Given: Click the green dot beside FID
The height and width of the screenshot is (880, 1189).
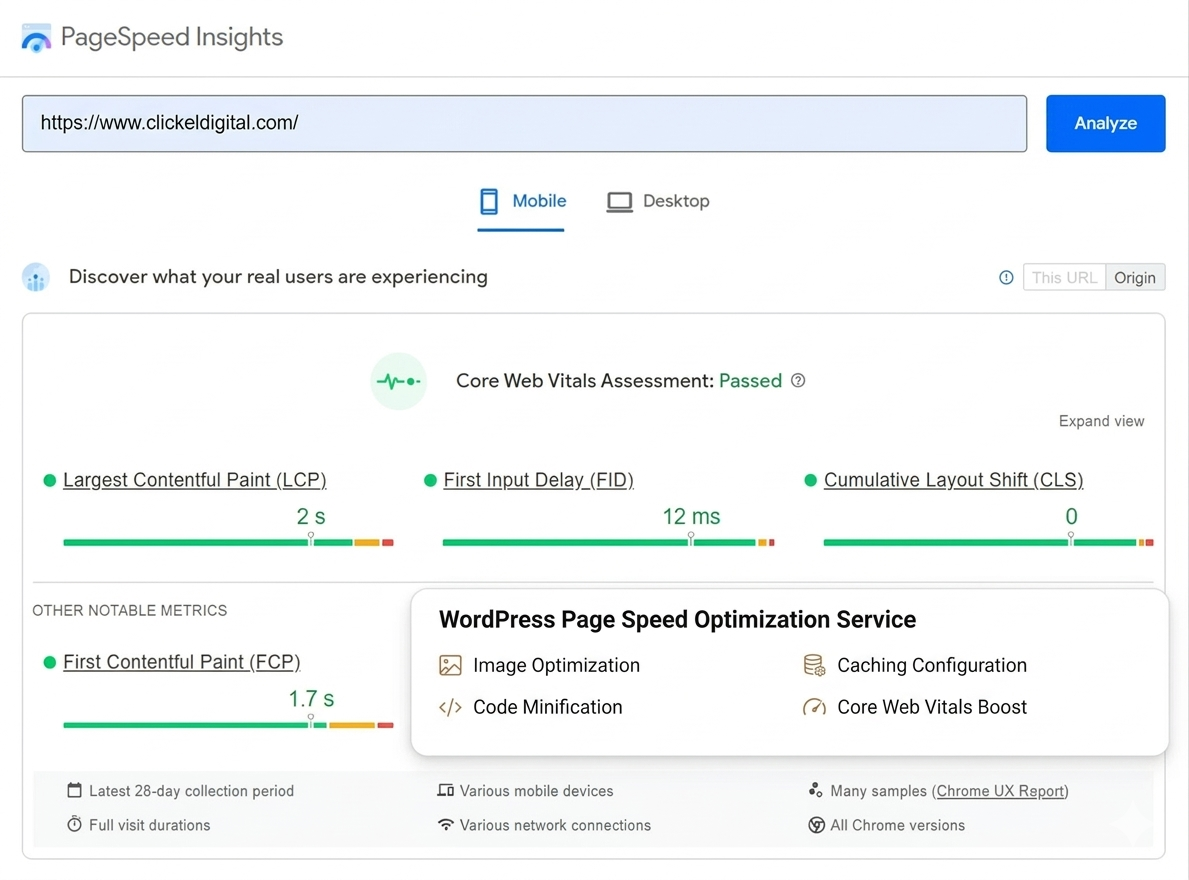Looking at the screenshot, I should click(430, 481).
